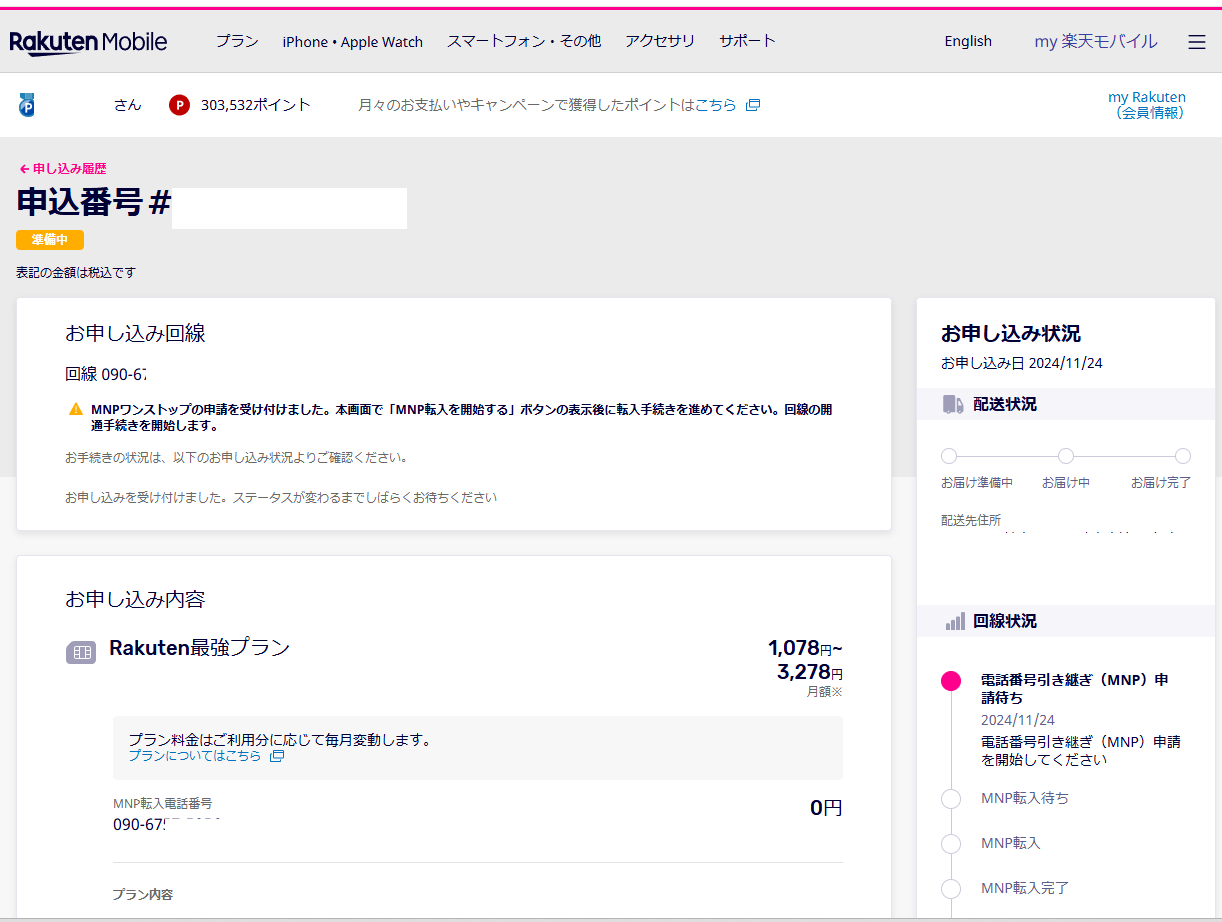Click the delivery truck icon by 配送状況

point(953,404)
